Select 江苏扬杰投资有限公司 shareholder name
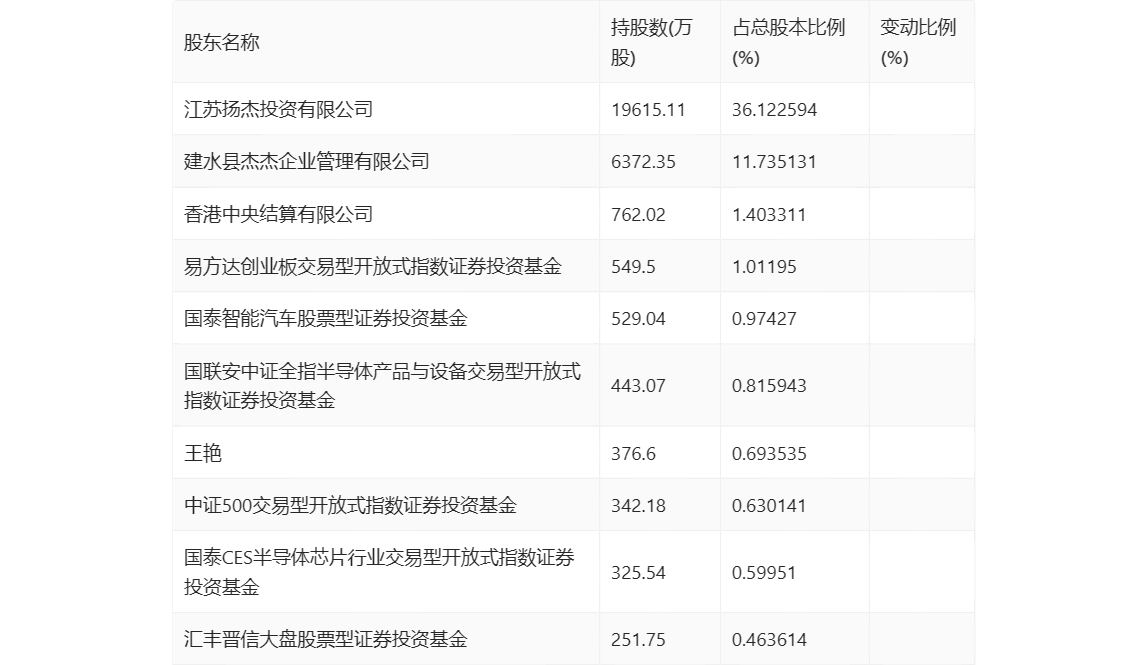 coord(278,110)
